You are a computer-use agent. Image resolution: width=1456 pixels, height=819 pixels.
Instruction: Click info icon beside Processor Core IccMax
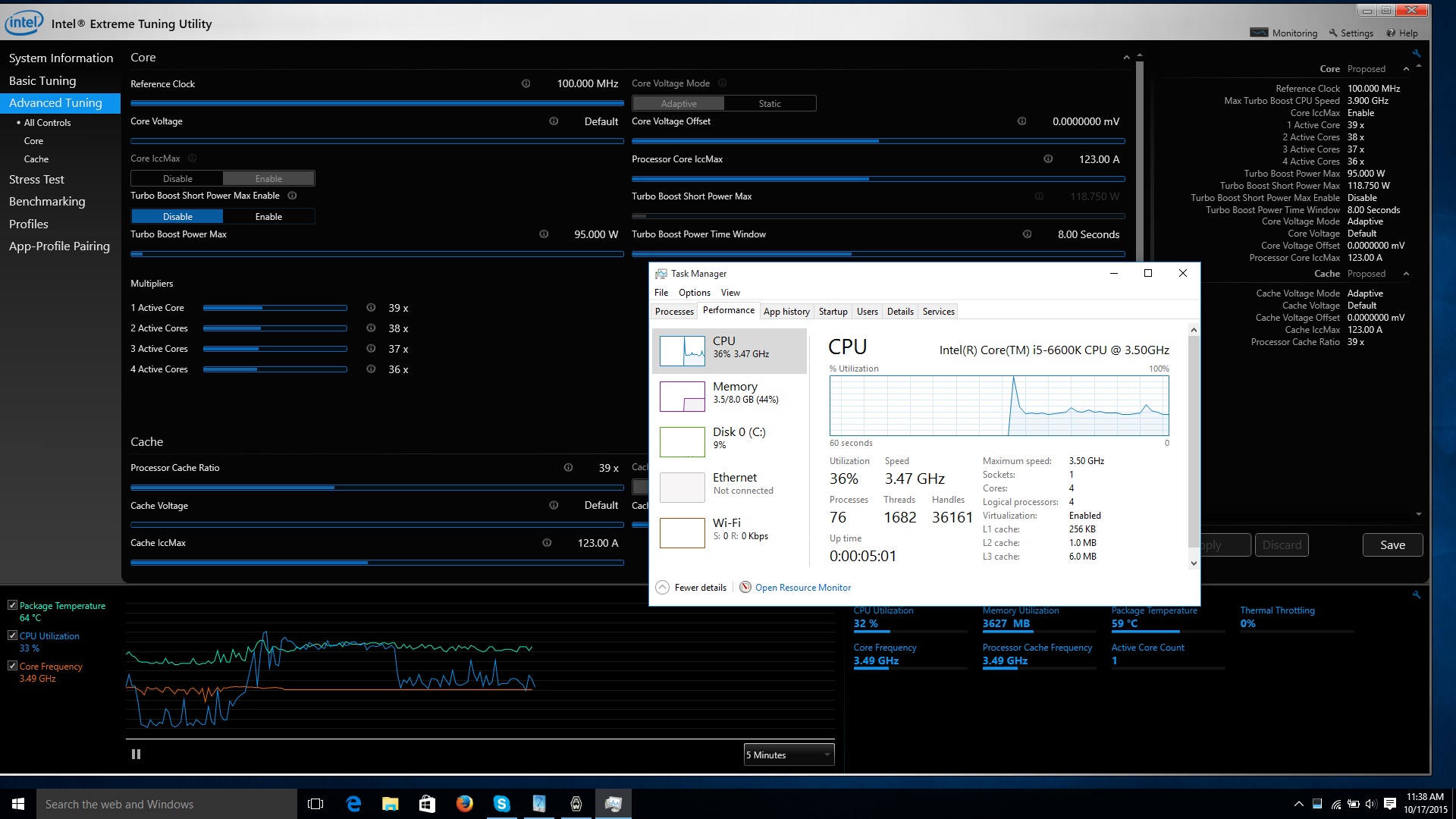point(1048,159)
